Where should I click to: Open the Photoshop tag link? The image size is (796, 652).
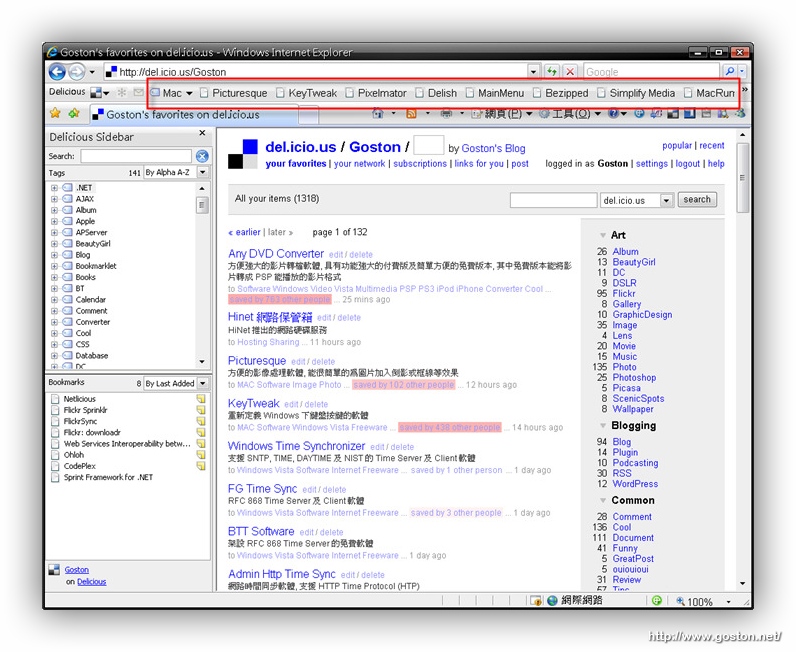click(x=634, y=377)
